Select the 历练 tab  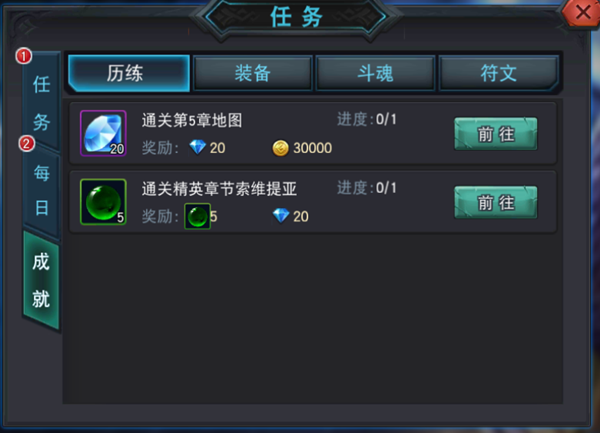(129, 73)
